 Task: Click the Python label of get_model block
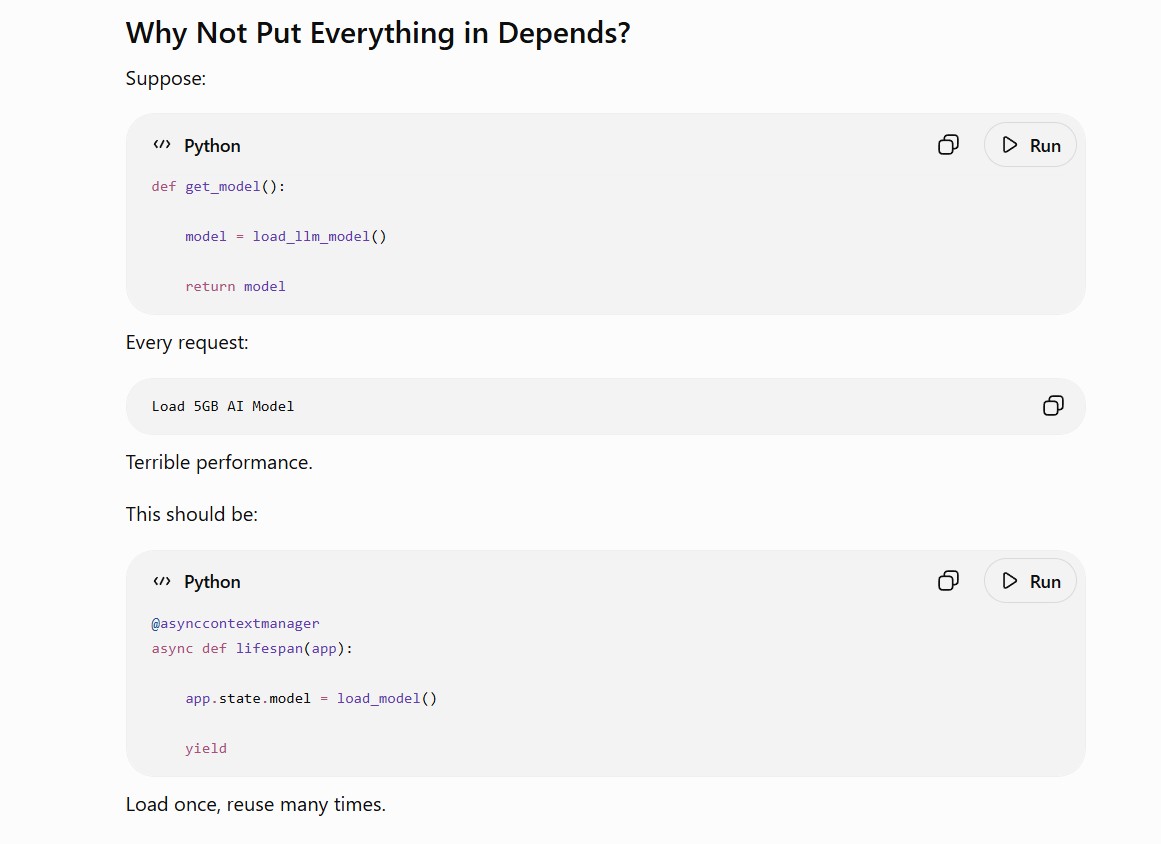212,146
